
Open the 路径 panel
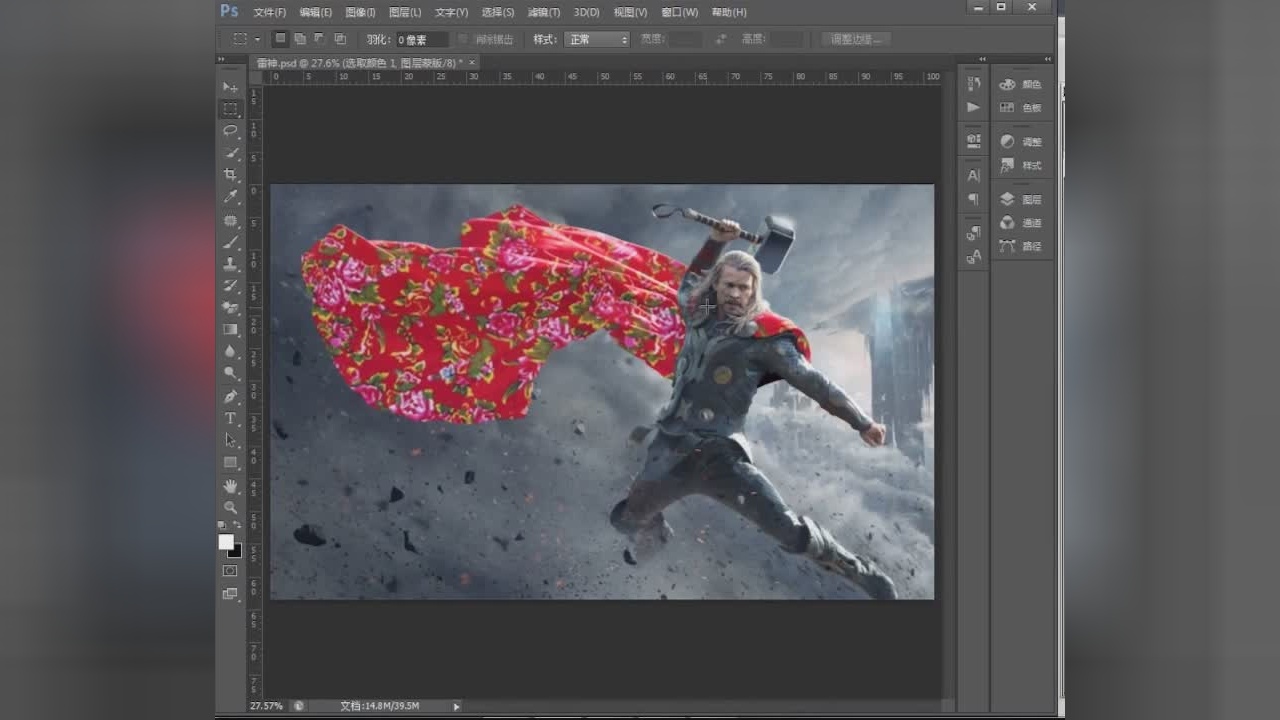pos(1021,245)
